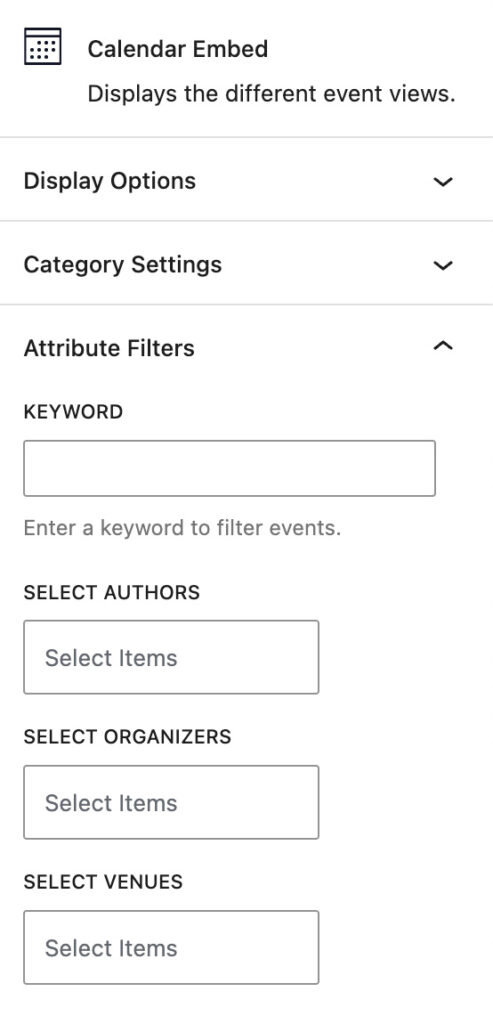This screenshot has height=1024, width=493.
Task: Open the Category Settings panel header
Action: pos(246,263)
